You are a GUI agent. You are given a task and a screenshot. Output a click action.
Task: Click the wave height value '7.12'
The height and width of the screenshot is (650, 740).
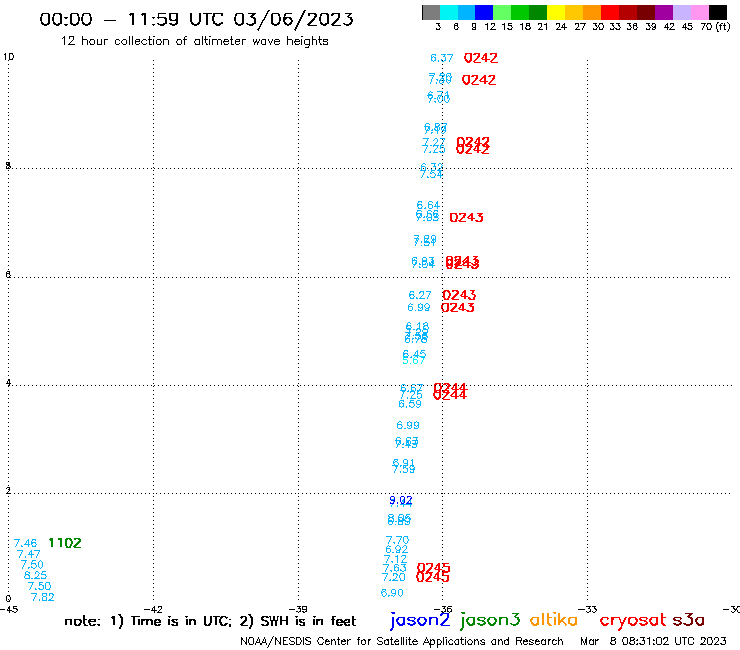(395, 559)
